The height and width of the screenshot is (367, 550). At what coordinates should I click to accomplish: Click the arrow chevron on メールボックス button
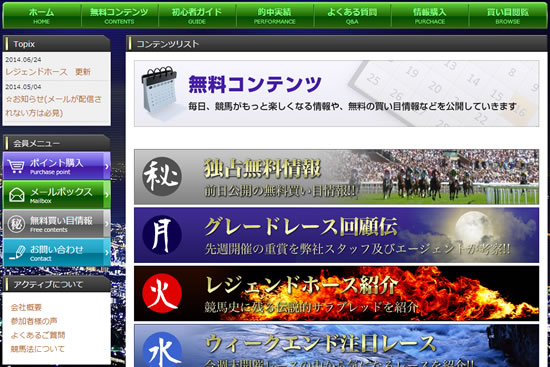pyautogui.click(x=107, y=195)
